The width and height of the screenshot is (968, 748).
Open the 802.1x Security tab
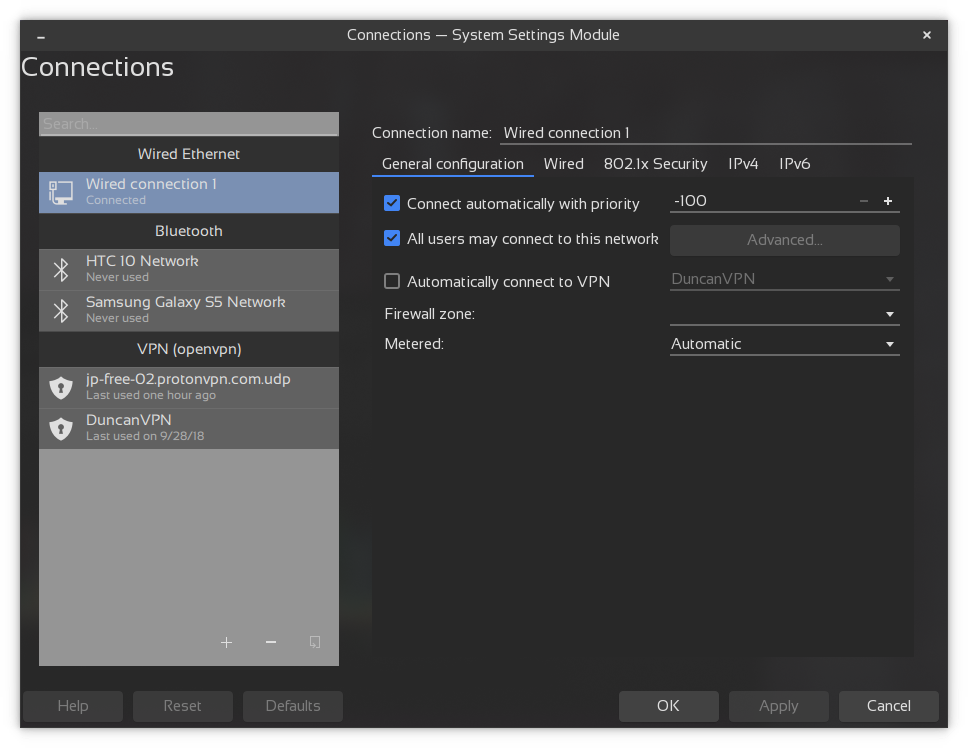[655, 163]
